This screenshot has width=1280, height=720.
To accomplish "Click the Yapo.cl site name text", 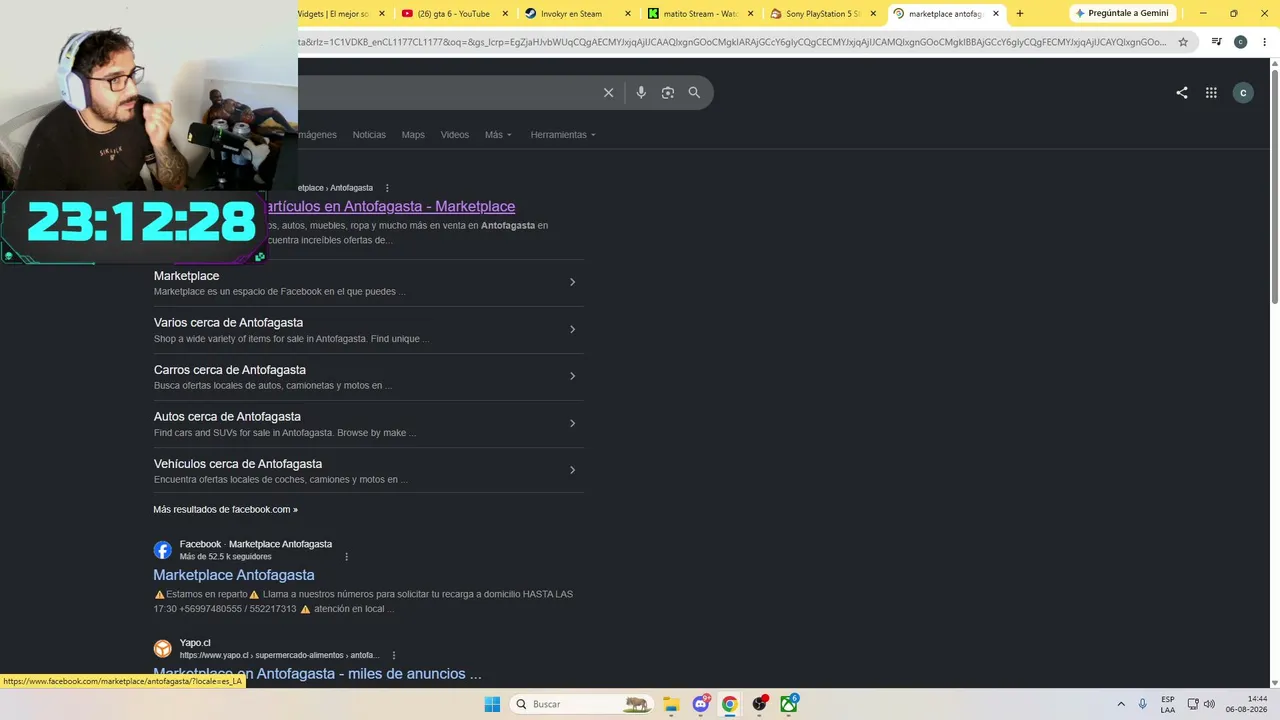I will click(195, 643).
